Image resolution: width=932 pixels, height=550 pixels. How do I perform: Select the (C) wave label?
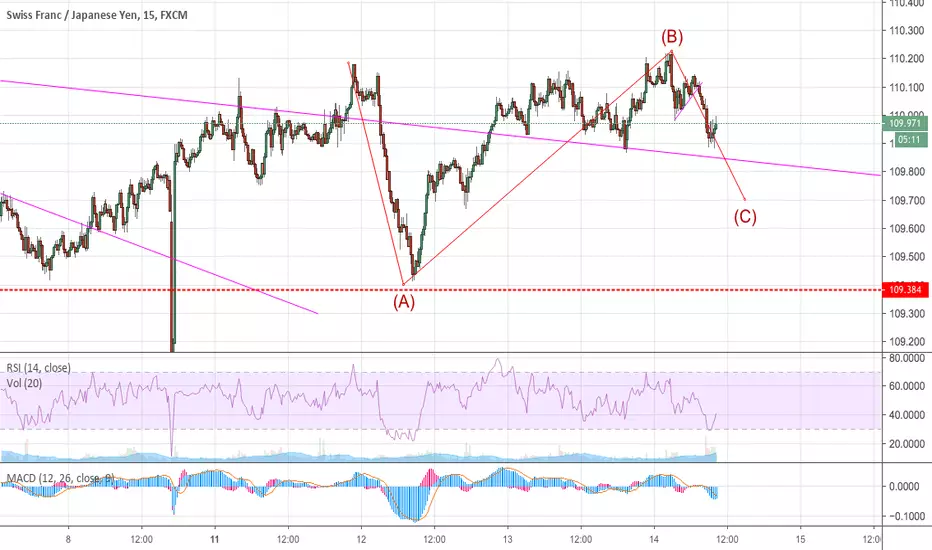point(745,216)
